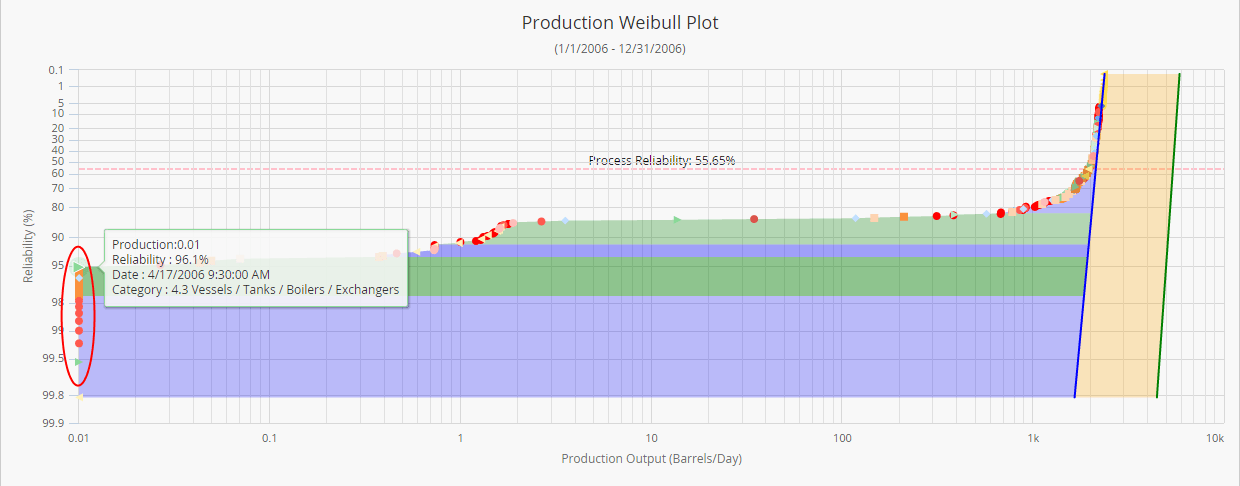The width and height of the screenshot is (1240, 486).
Task: Click the Category : 4.3 Vessels tooltip line
Action: 256,290
